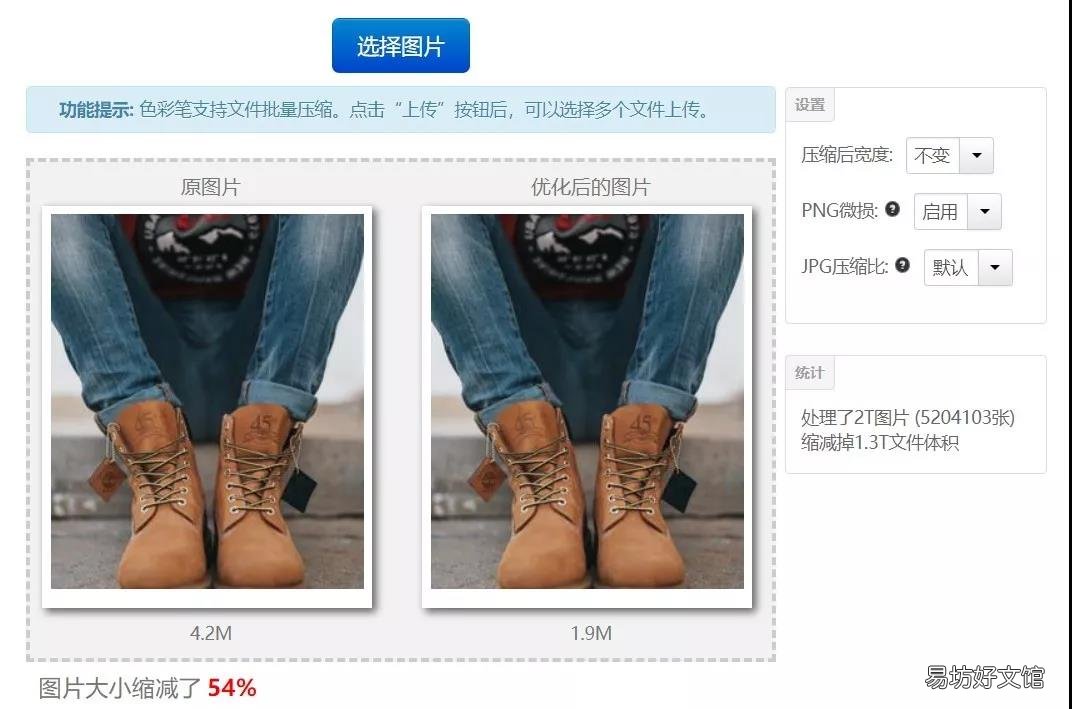Click the original image thumbnail
1072x709 pixels.
click(x=207, y=401)
